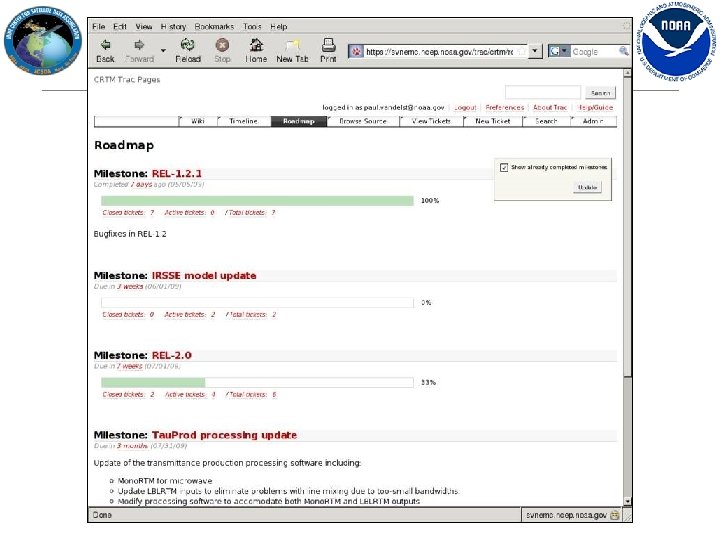This screenshot has height=540, width=720.
Task: Switch to the Wiki tab
Action: click(198, 121)
